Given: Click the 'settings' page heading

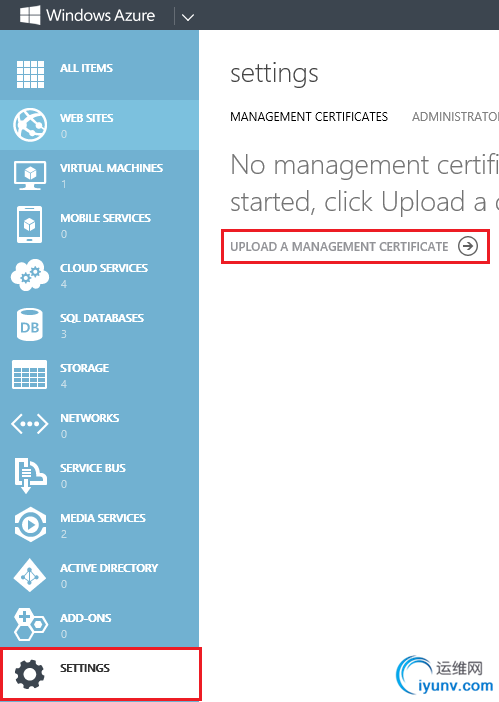Looking at the screenshot, I should [x=274, y=74].
